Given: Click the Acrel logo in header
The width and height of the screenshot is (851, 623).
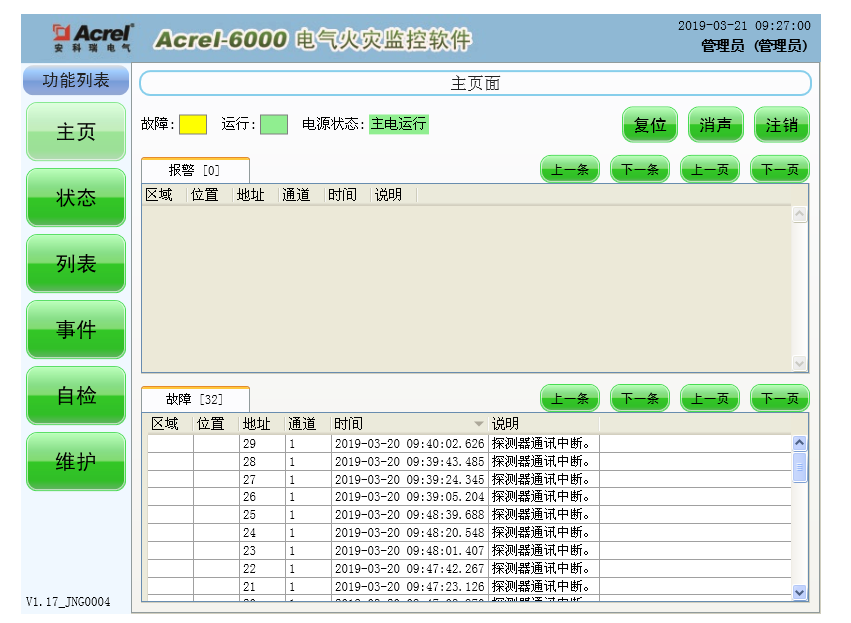Looking at the screenshot, I should tap(93, 38).
